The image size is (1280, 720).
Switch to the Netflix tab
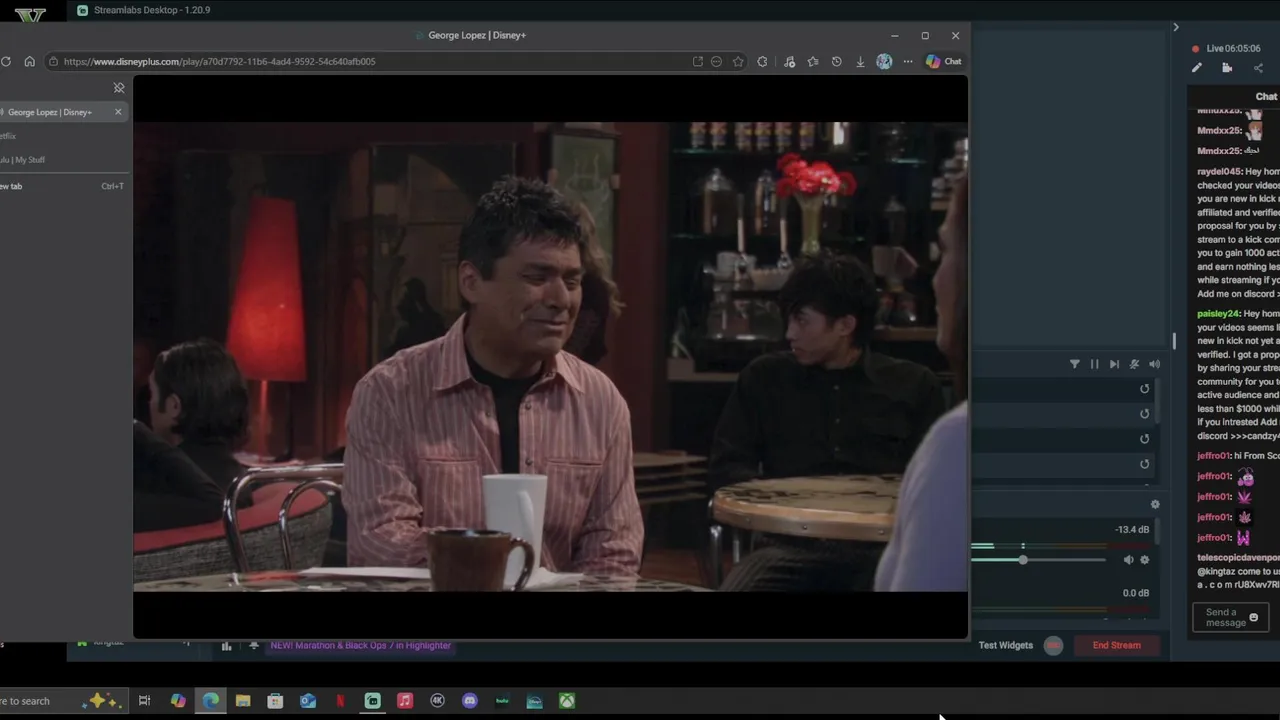[x=60, y=136]
